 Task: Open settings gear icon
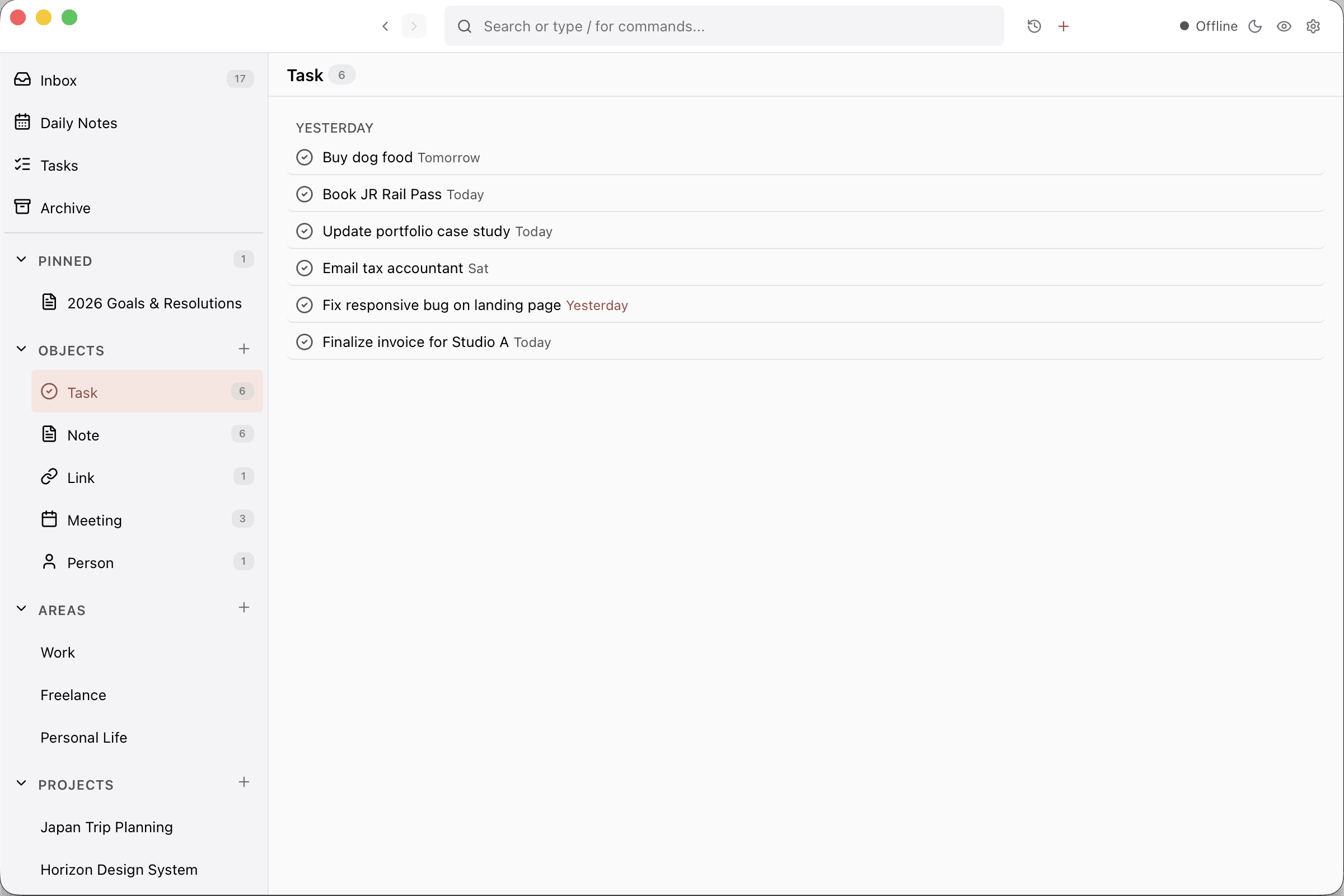point(1313,26)
